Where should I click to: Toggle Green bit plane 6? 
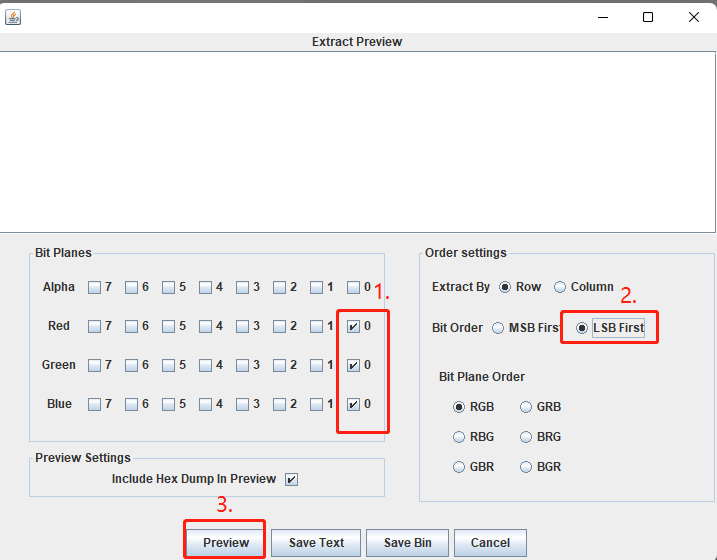pos(132,365)
